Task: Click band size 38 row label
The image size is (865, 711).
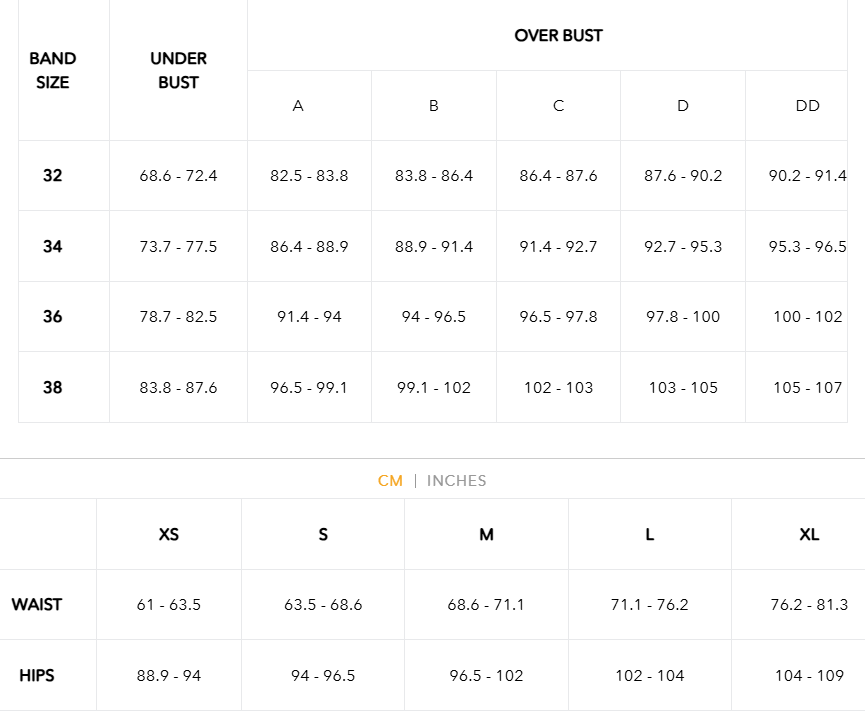Action: point(52,387)
